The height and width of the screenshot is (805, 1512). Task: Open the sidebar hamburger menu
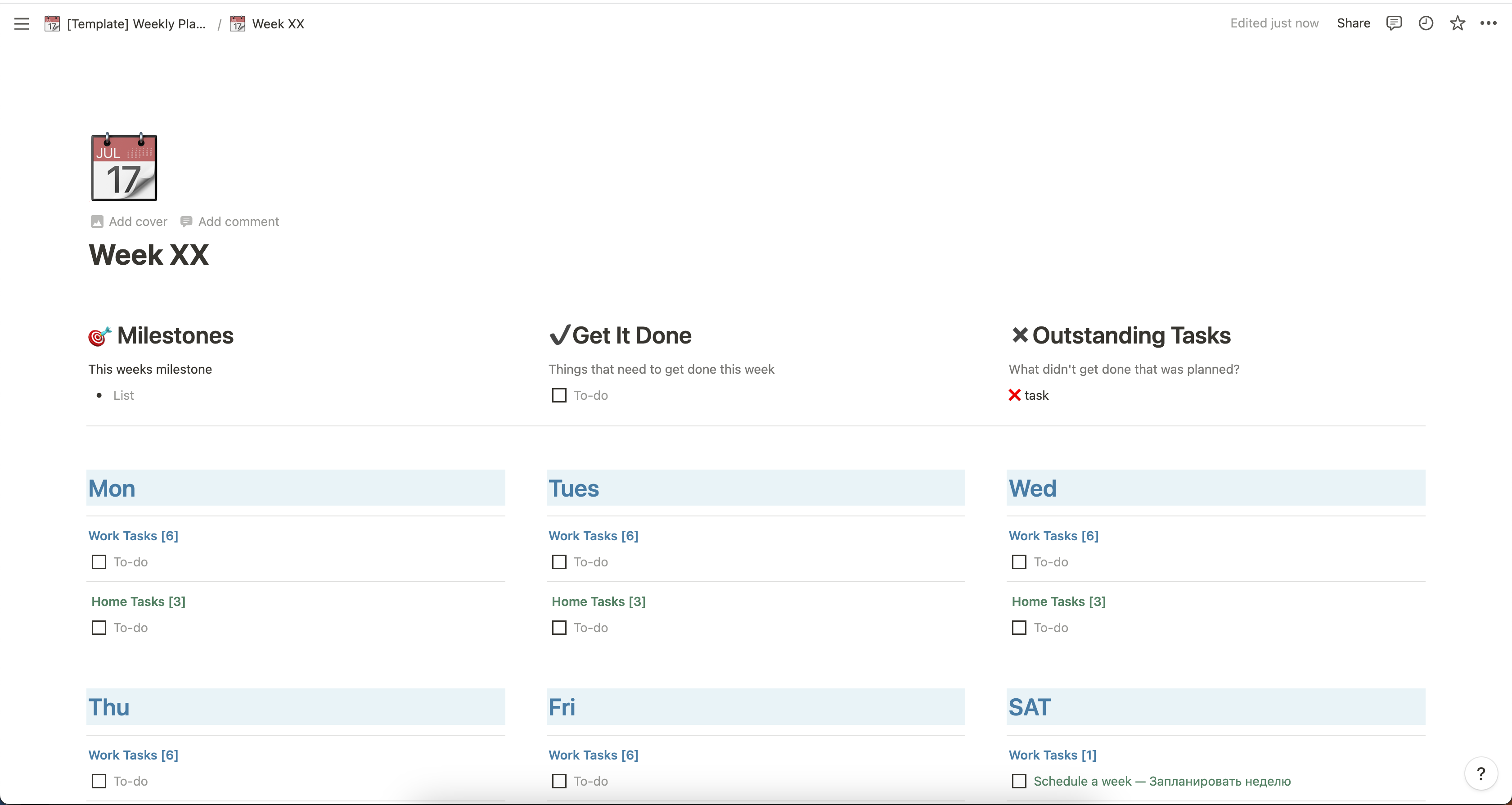coord(22,23)
